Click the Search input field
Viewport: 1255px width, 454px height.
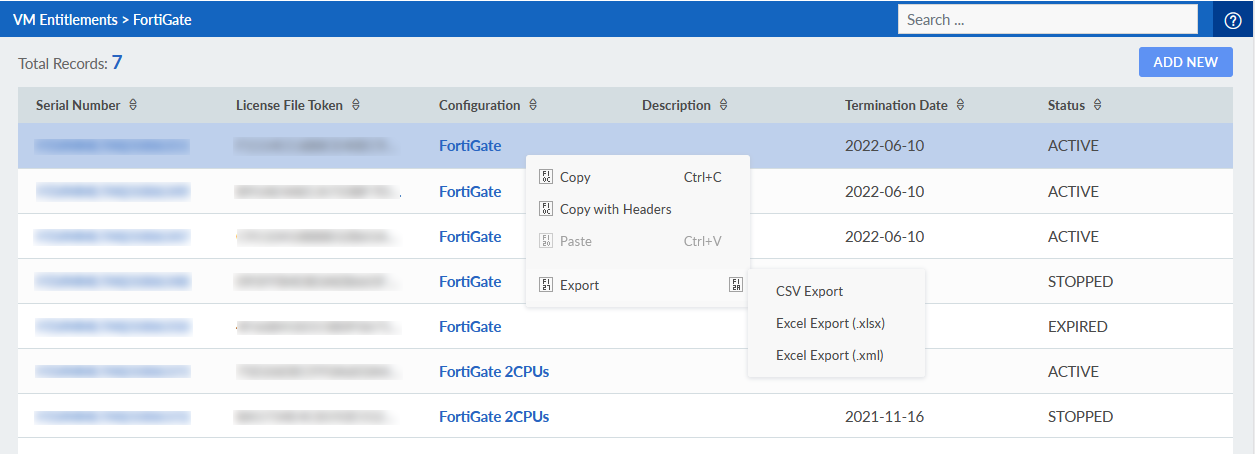pyautogui.click(x=1047, y=19)
